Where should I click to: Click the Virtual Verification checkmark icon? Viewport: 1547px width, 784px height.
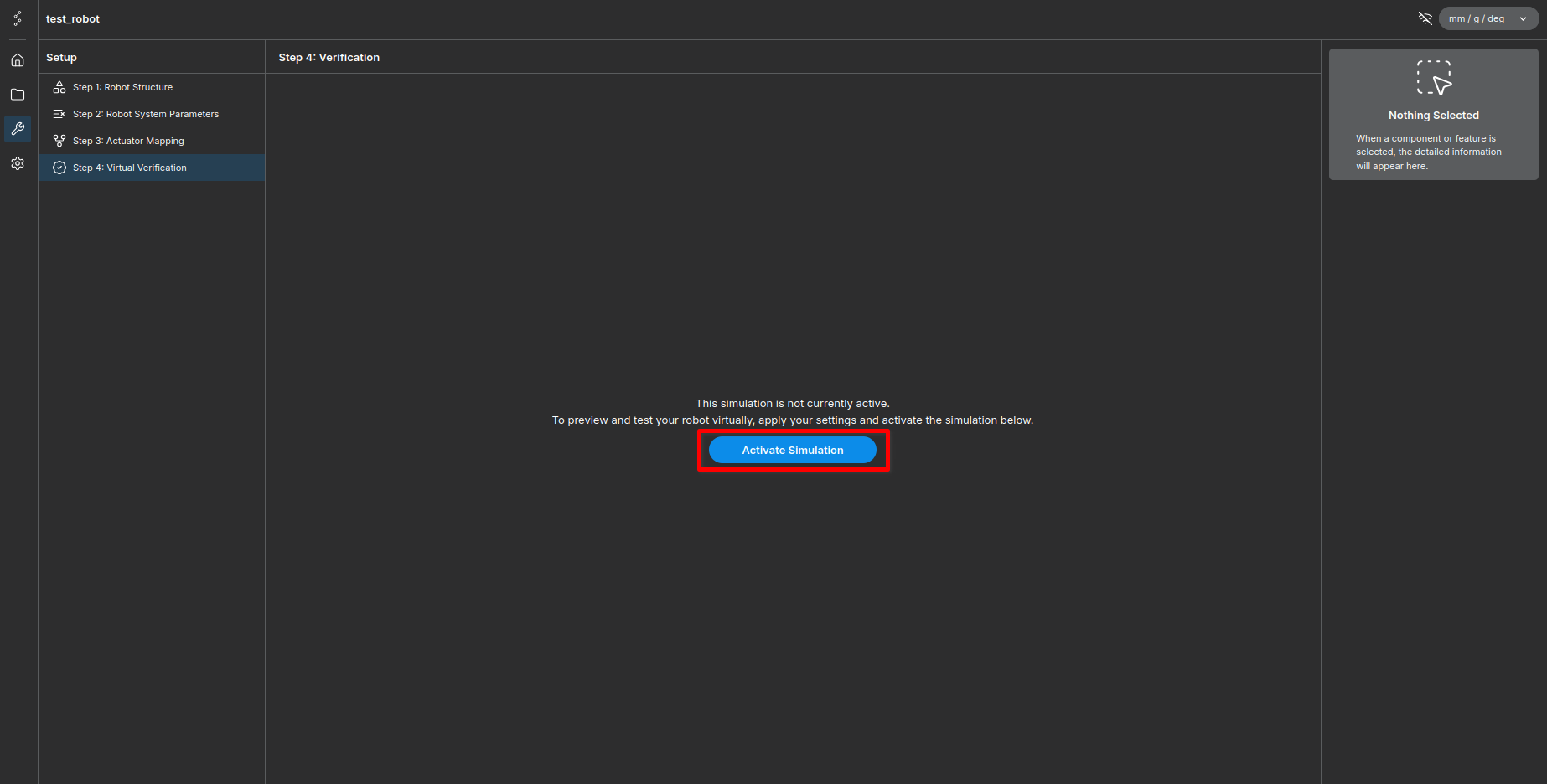click(59, 168)
